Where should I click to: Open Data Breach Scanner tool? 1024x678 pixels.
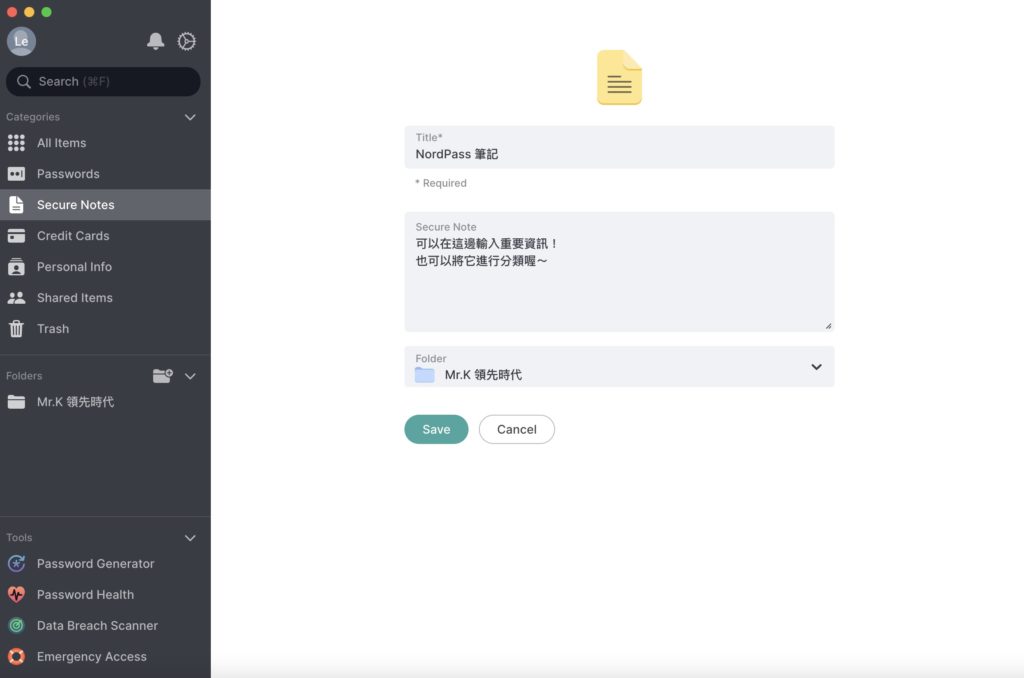coord(105,626)
